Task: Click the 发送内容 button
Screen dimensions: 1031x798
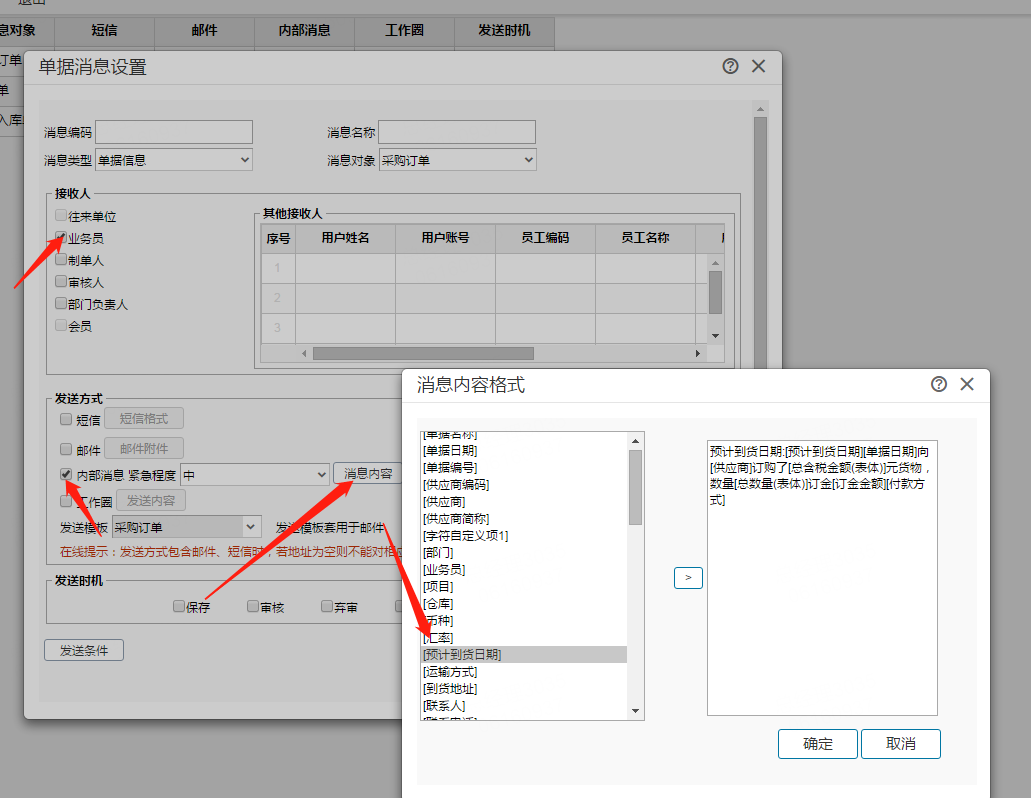Action: [x=151, y=500]
